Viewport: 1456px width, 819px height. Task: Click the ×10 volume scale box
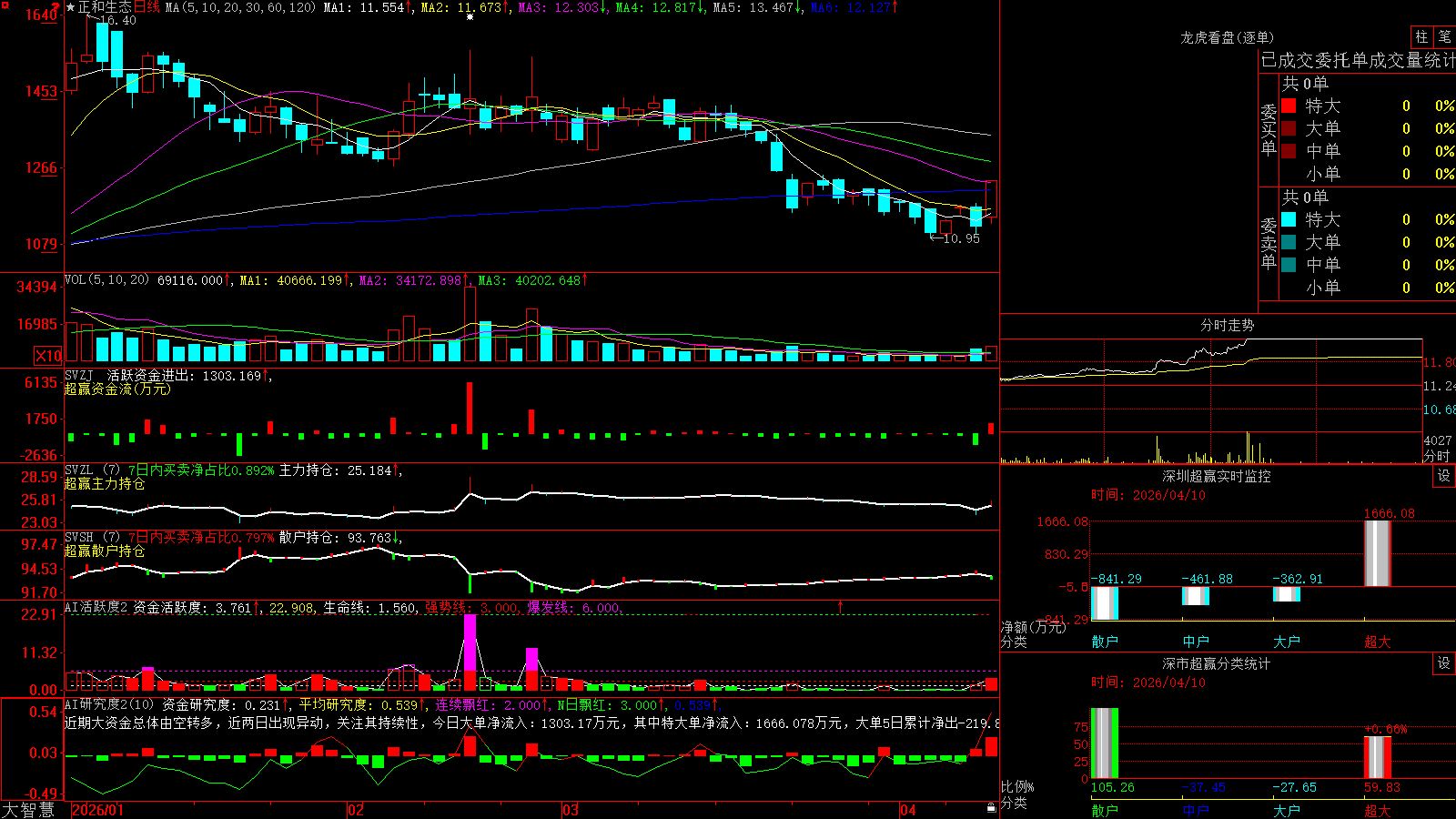48,356
